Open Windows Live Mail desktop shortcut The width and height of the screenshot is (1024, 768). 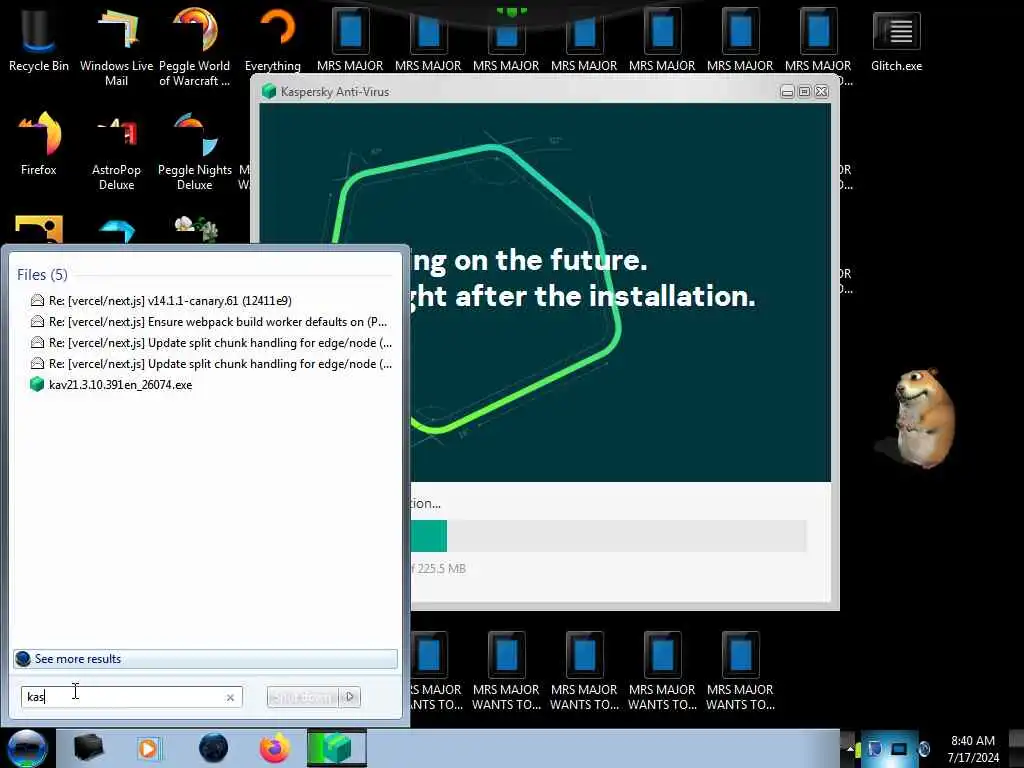click(116, 47)
